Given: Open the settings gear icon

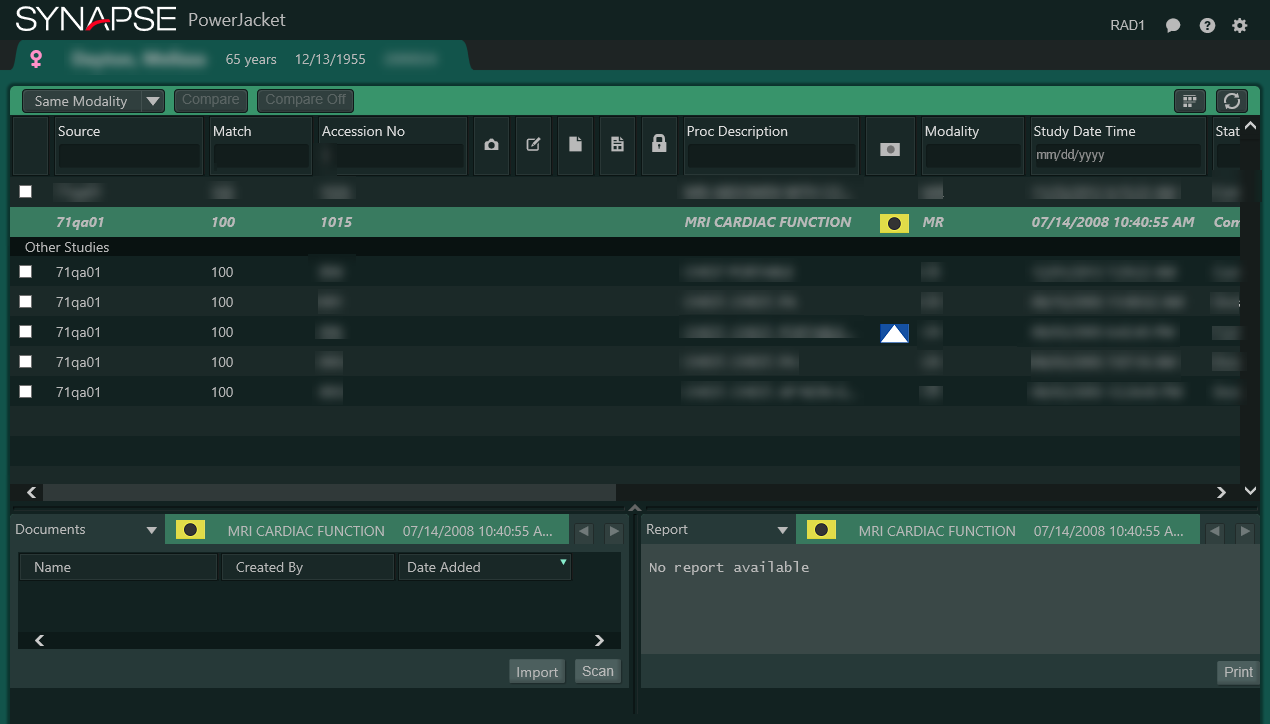Looking at the screenshot, I should pos(1240,26).
